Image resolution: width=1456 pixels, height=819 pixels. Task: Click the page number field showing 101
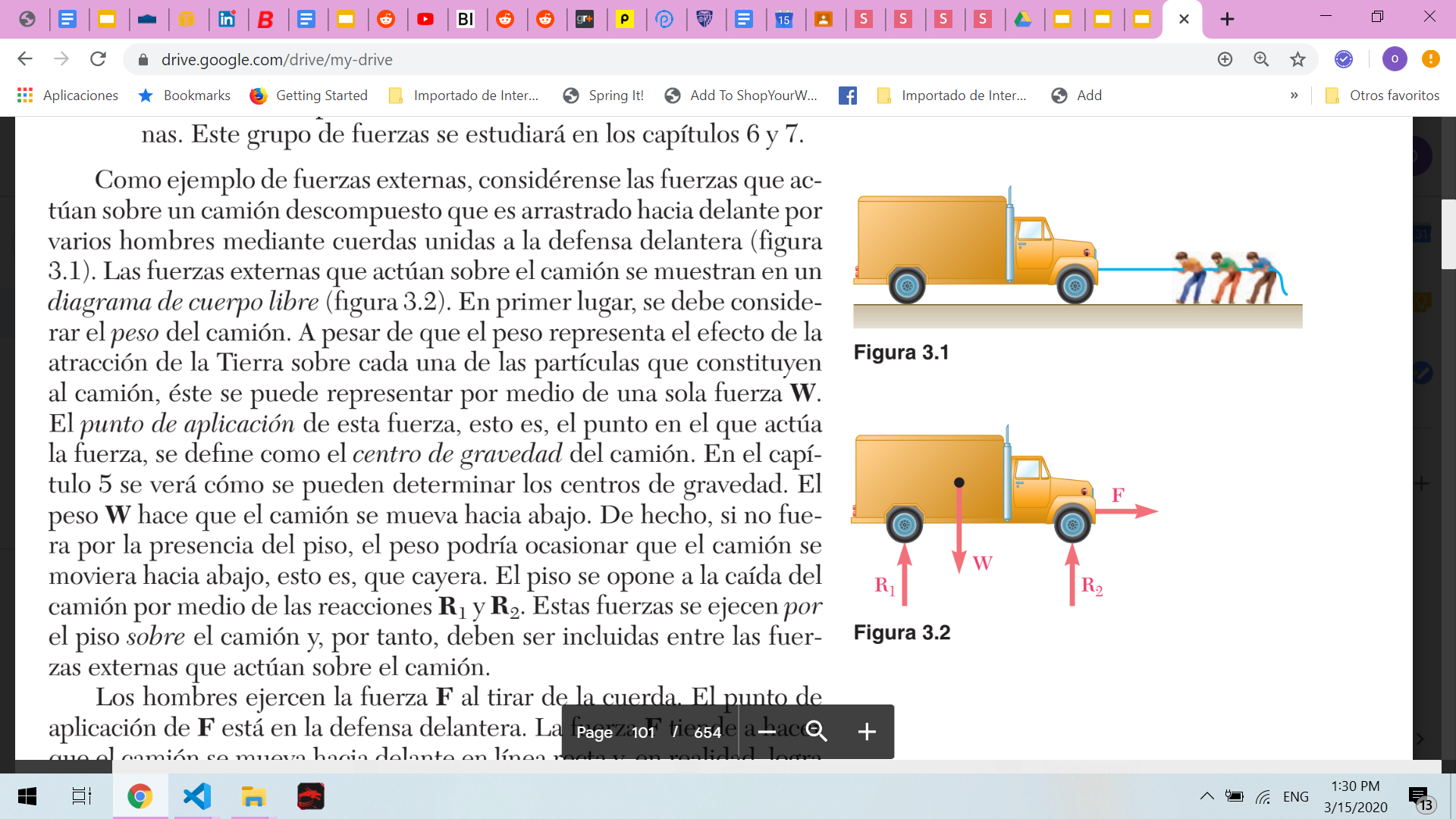643,733
